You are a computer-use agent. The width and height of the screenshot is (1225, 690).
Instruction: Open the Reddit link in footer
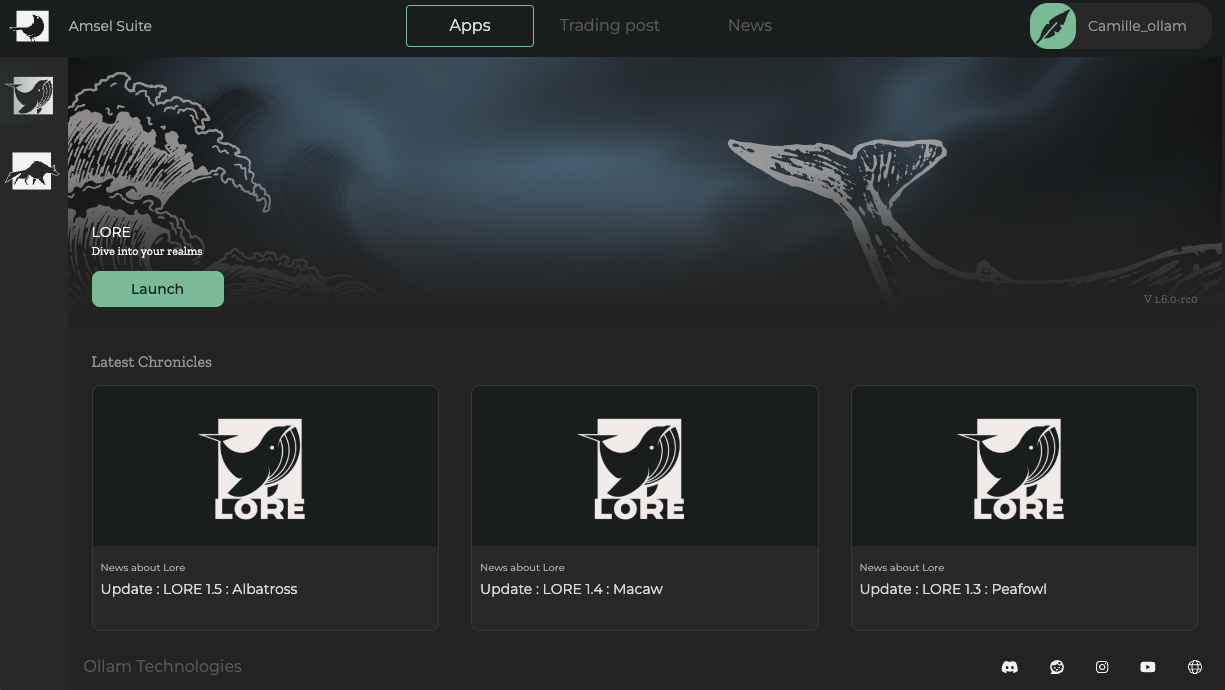point(1056,667)
